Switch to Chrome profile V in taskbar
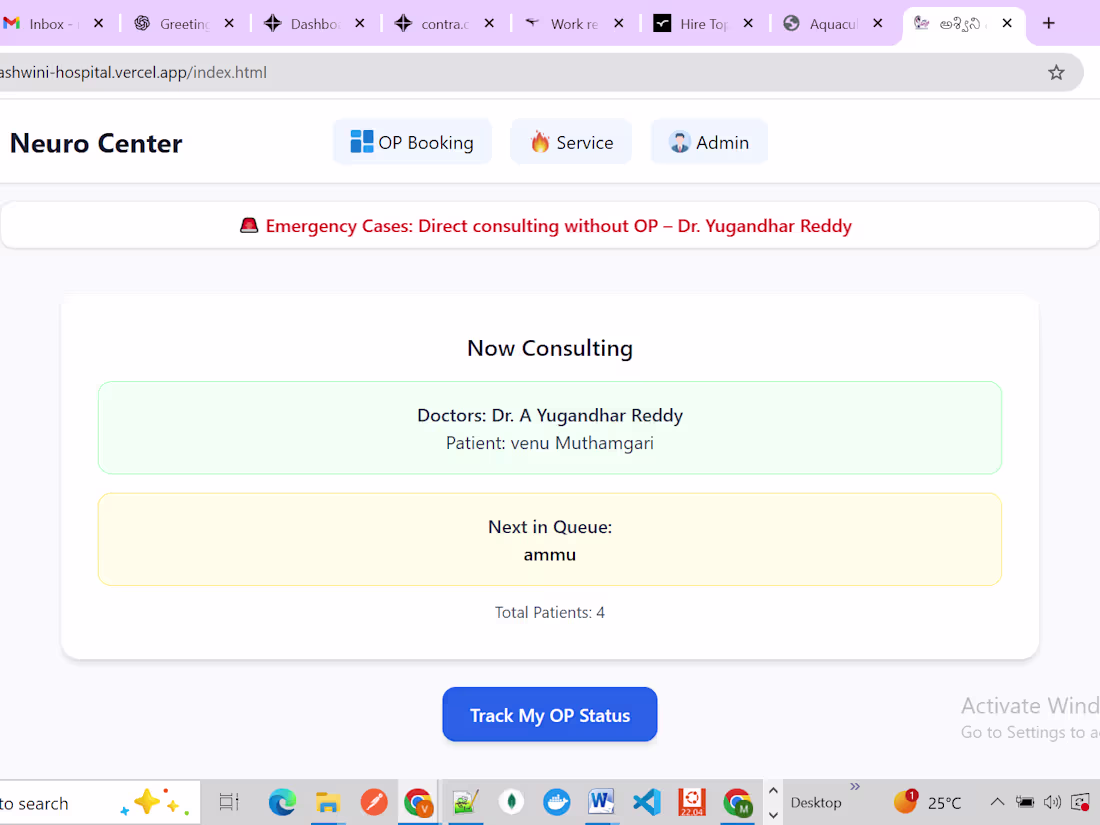Screen dimensions: 1100x825 pyautogui.click(x=419, y=802)
